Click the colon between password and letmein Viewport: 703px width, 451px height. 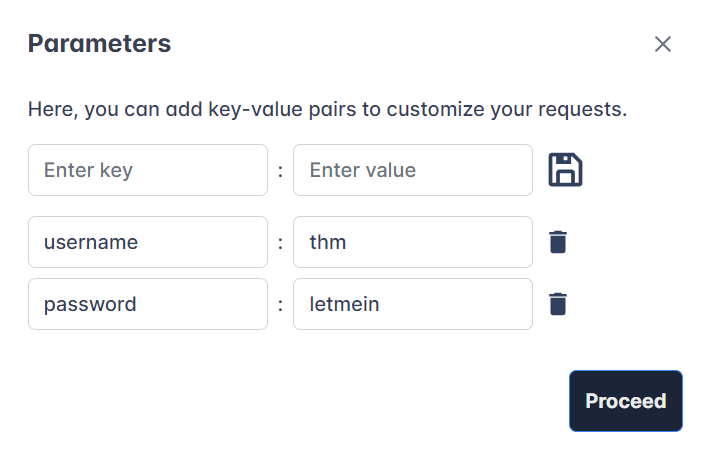(281, 304)
